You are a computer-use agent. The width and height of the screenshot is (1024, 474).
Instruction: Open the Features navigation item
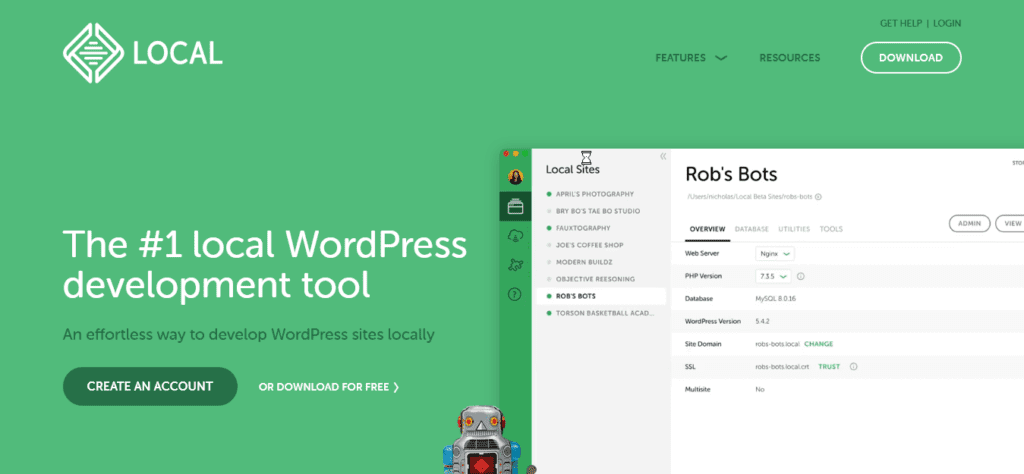[x=680, y=57]
